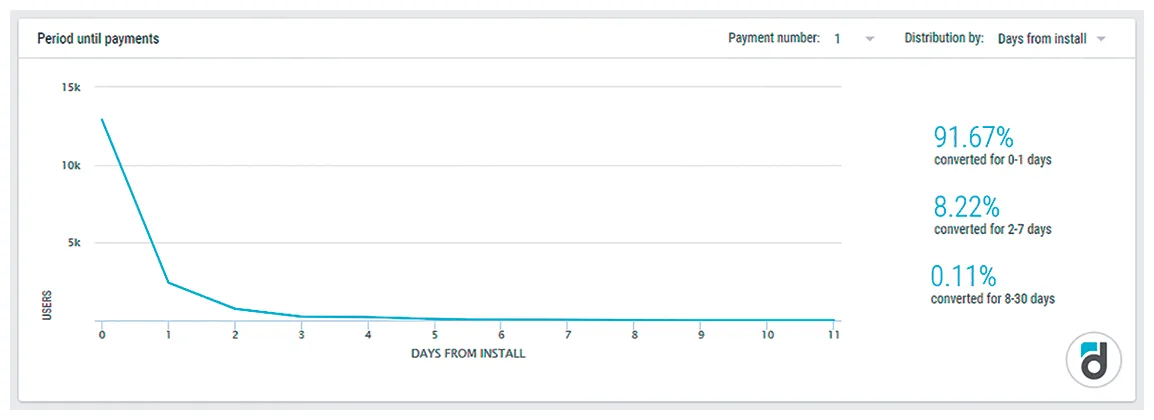Click the 10k y-axis label
This screenshot has height=420, width=1154.
pos(71,165)
